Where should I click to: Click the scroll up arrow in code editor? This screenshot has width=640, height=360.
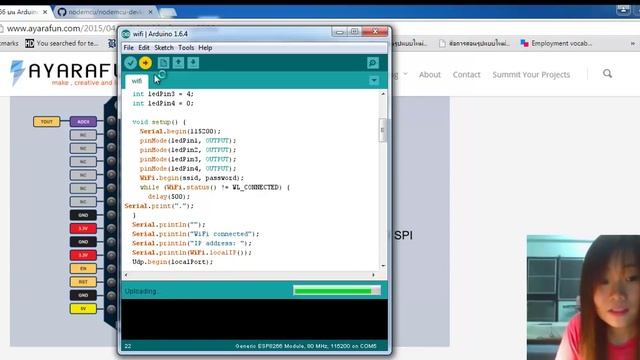tap(383, 94)
